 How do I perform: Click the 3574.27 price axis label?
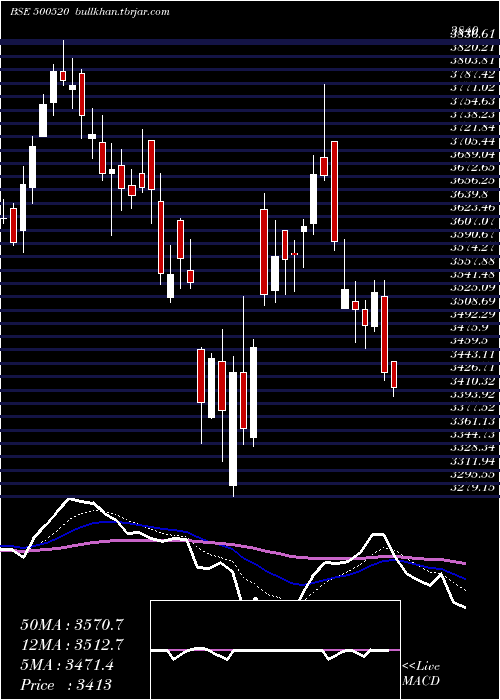(x=472, y=247)
